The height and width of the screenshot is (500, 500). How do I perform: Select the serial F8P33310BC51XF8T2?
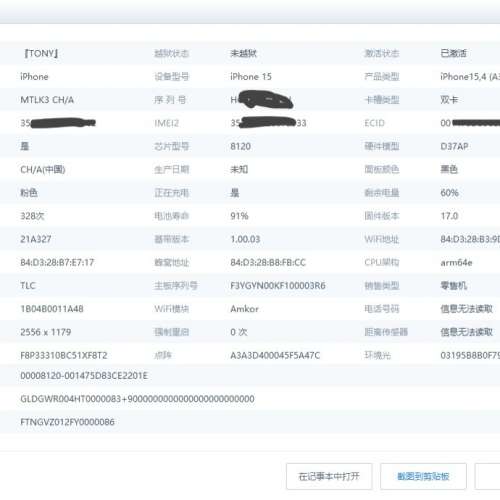[64, 355]
